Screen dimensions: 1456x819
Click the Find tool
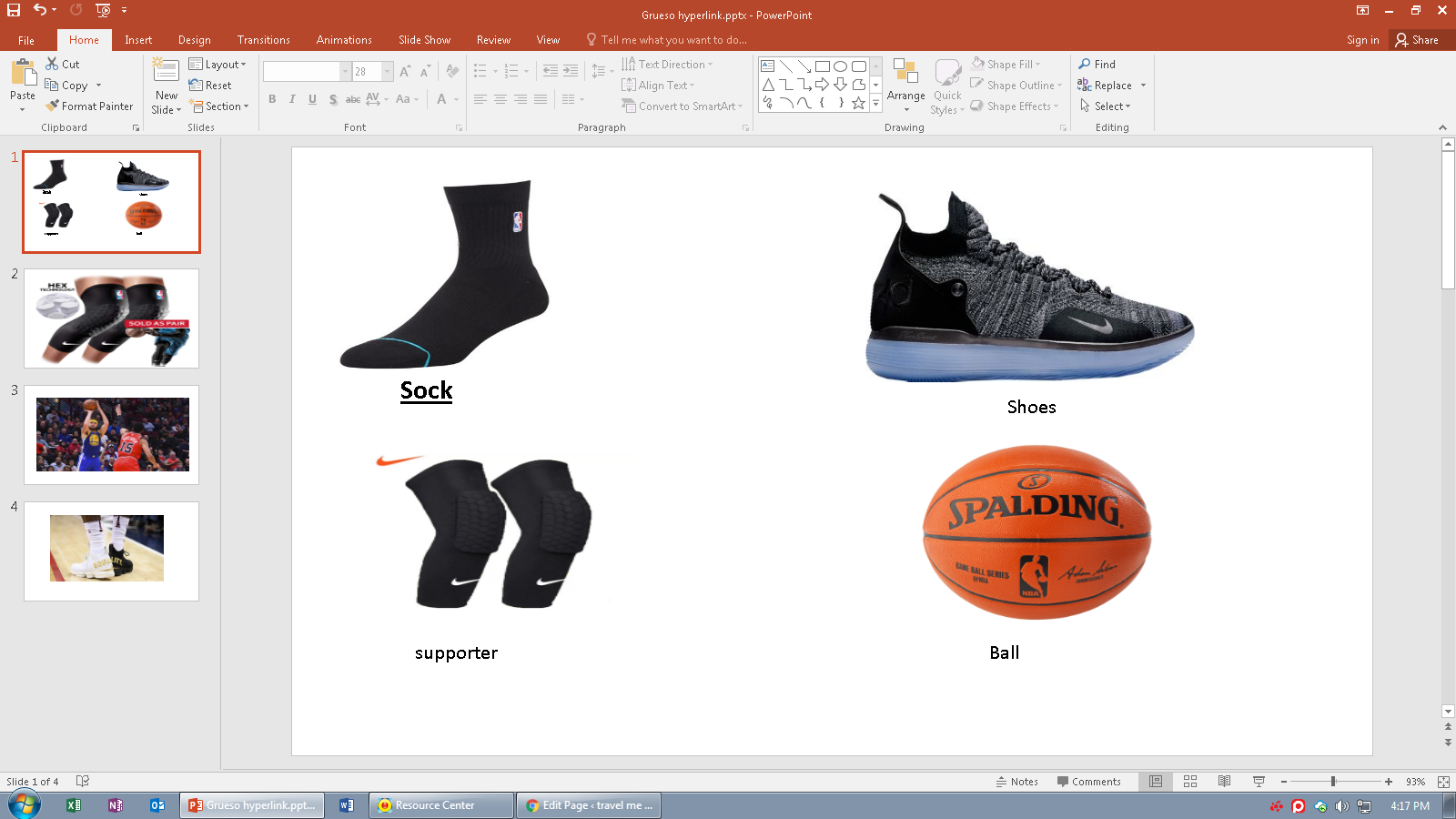pos(1097,65)
